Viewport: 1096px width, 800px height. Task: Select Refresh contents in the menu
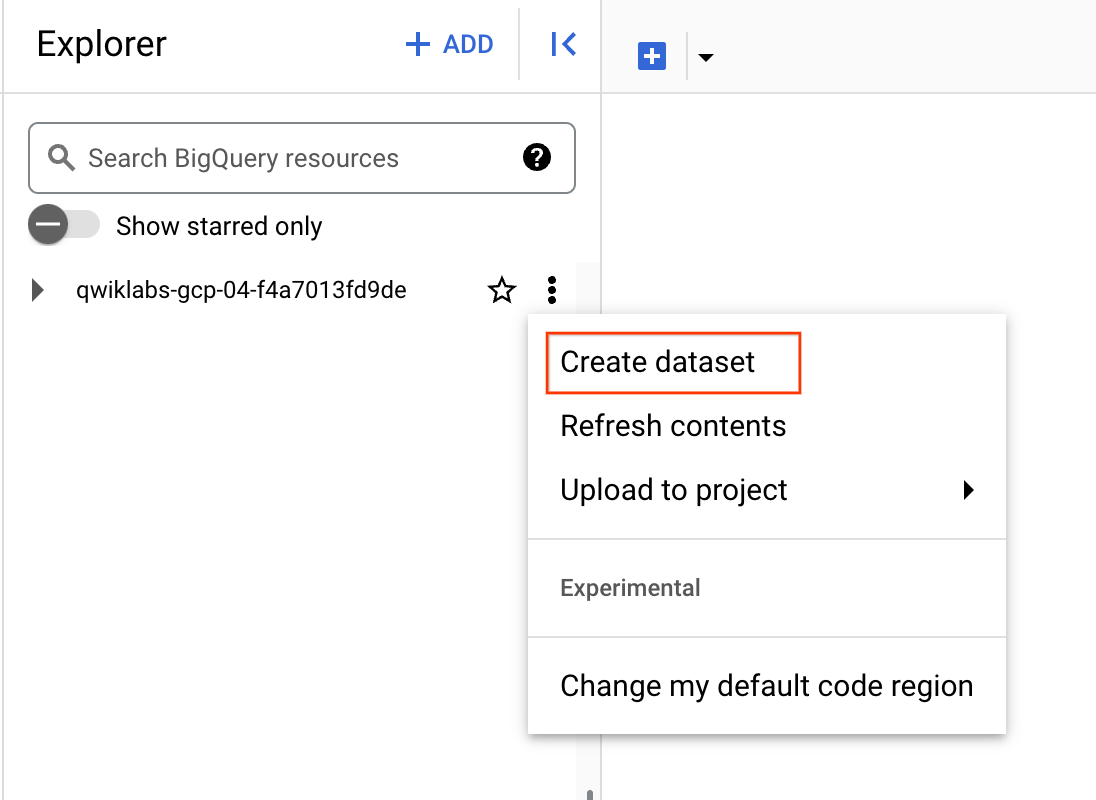click(x=767, y=426)
